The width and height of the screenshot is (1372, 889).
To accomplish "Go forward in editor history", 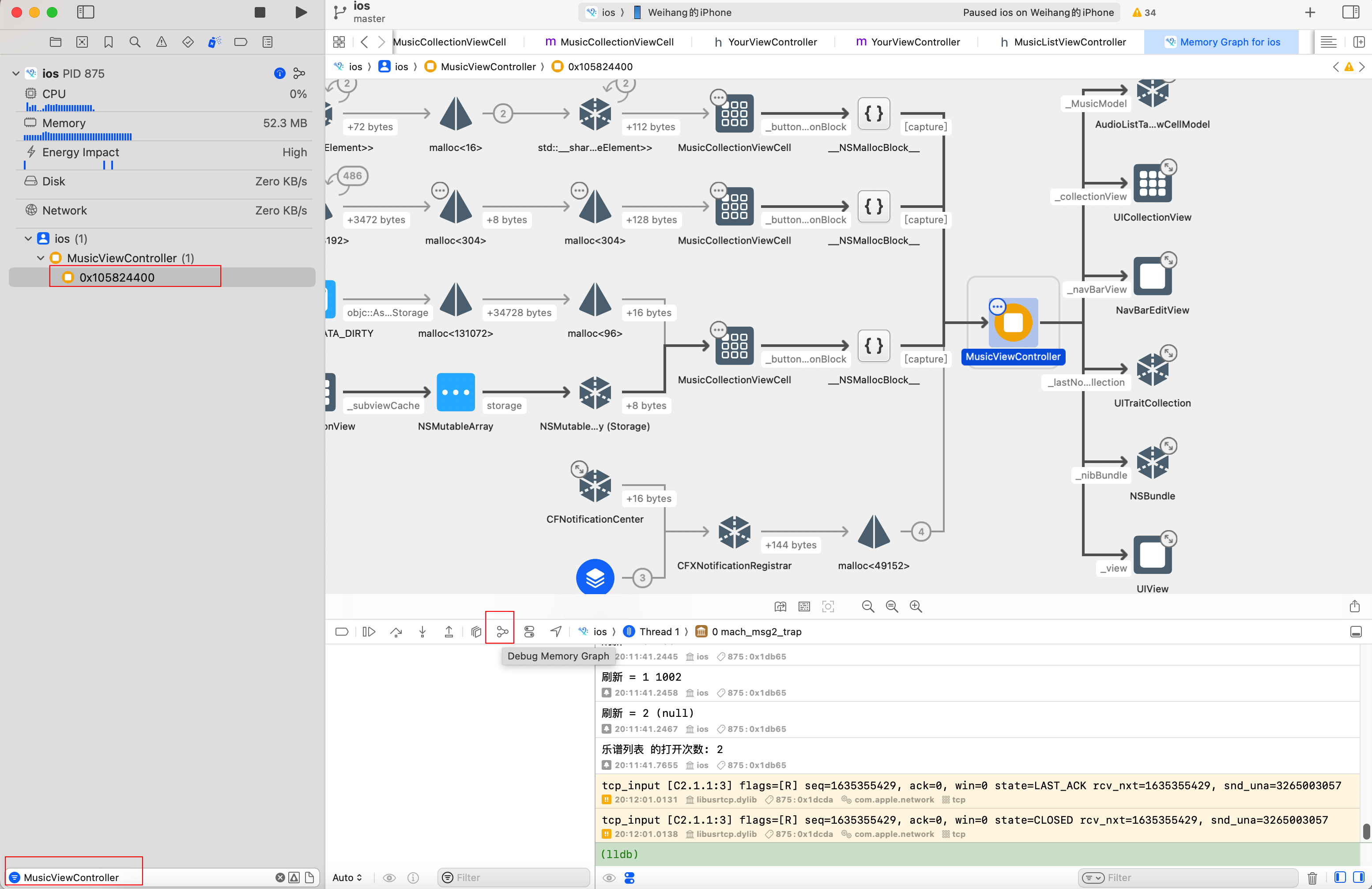I will click(381, 42).
